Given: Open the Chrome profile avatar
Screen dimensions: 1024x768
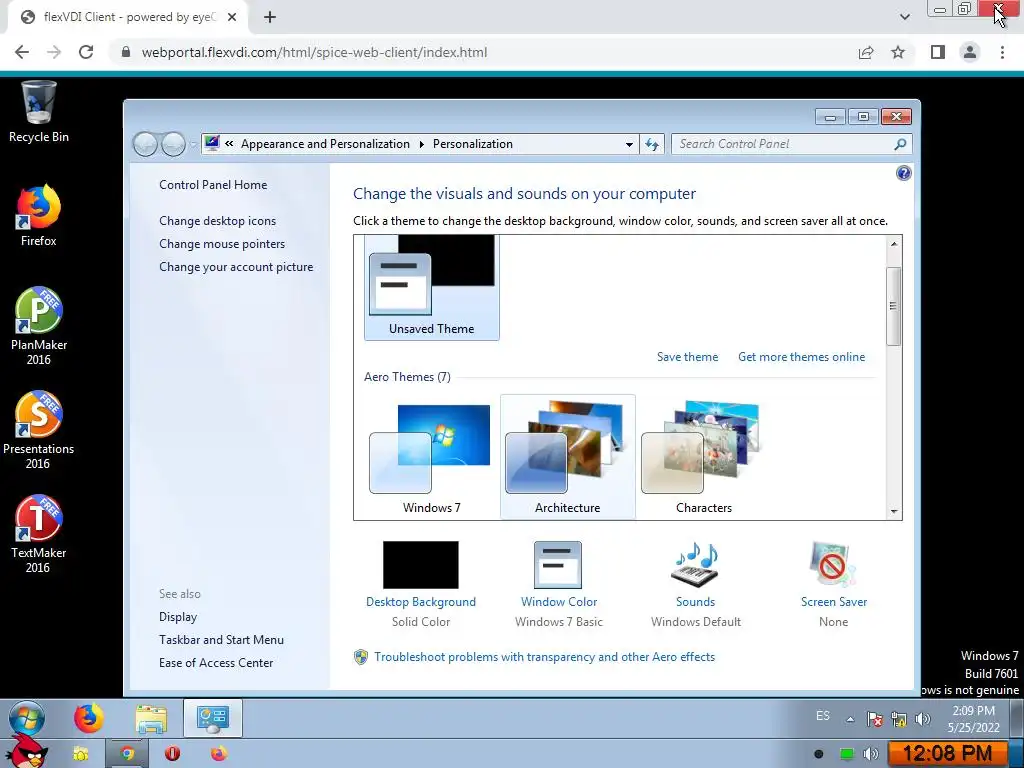Looking at the screenshot, I should point(970,52).
